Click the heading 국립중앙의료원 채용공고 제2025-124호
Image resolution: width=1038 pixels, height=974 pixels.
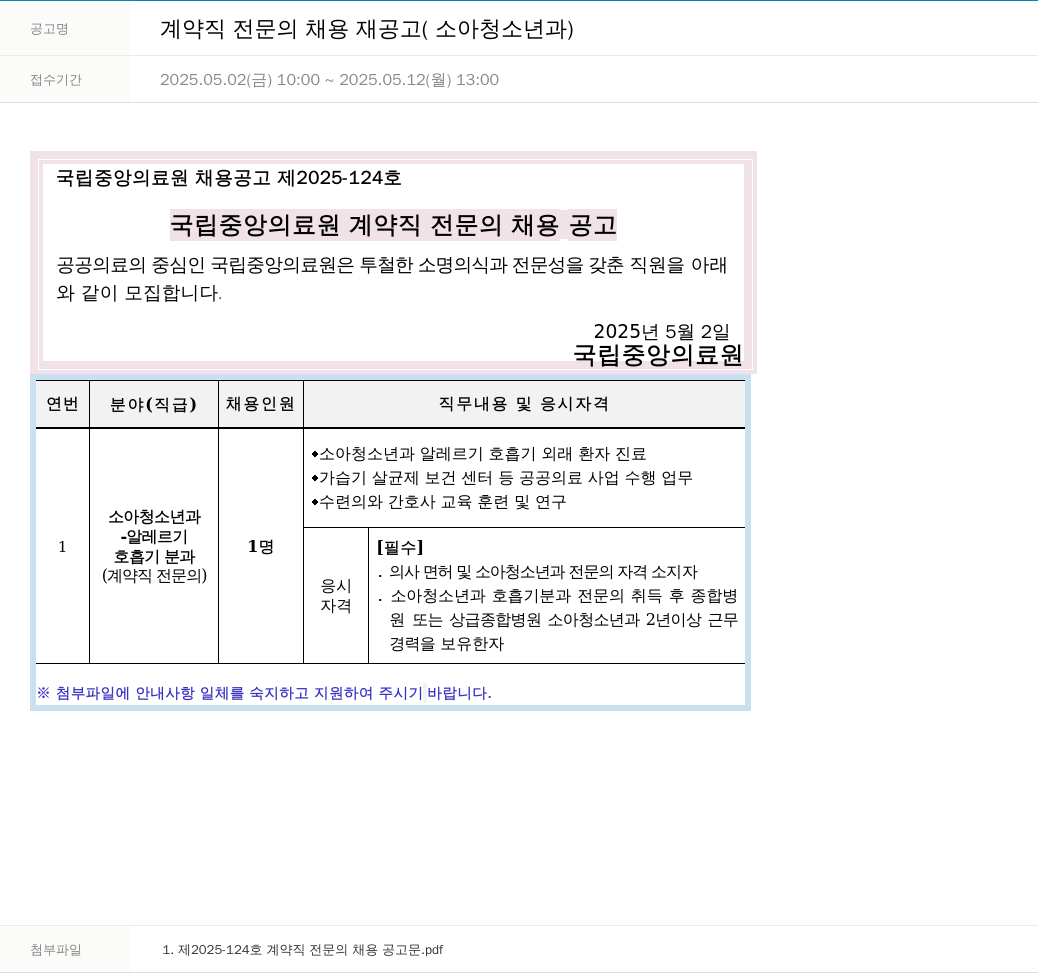(229, 178)
